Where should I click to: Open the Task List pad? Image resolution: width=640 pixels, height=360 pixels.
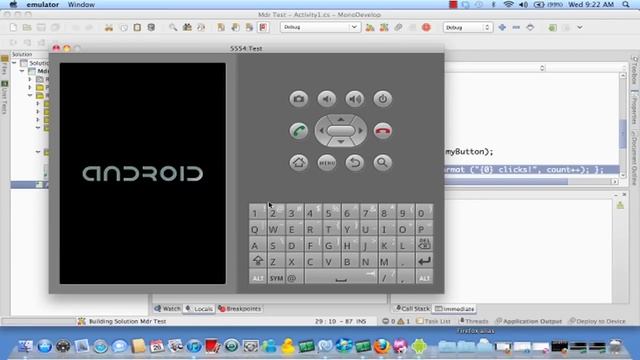pos(433,321)
